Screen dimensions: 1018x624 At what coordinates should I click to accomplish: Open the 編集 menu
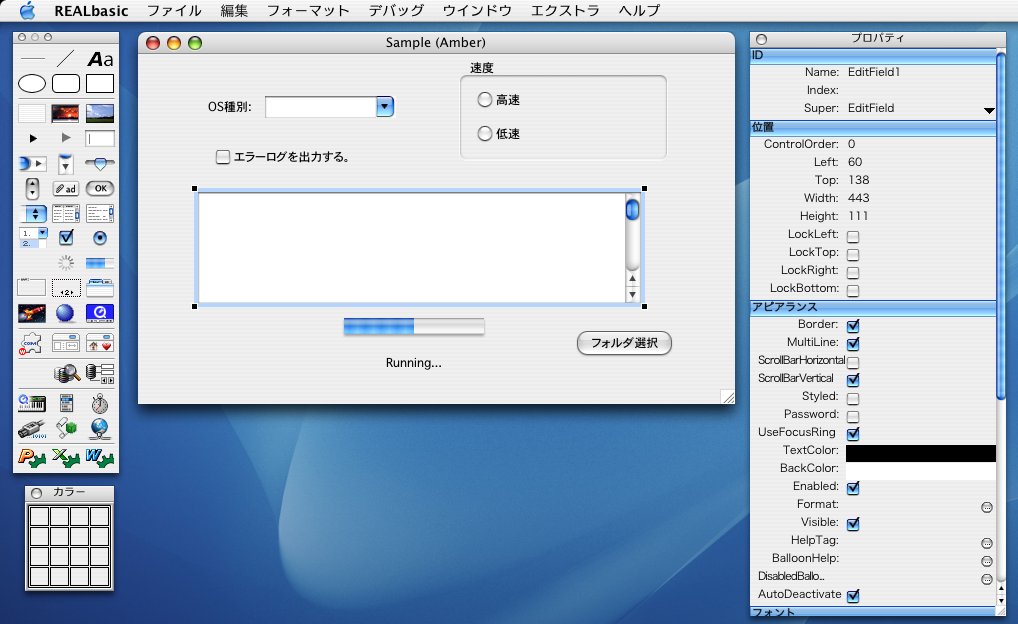tap(234, 10)
